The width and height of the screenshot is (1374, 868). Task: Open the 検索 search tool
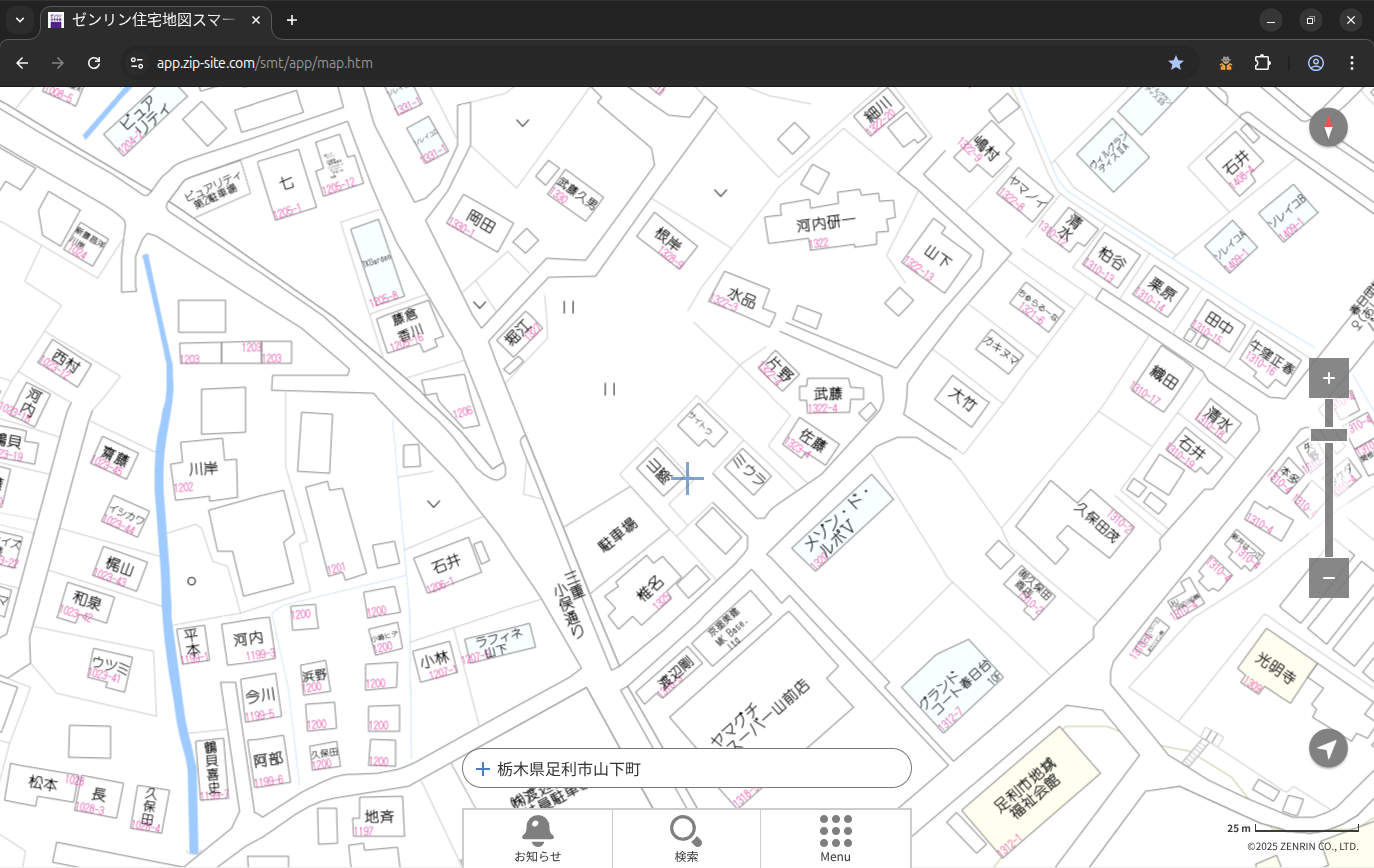click(x=686, y=838)
